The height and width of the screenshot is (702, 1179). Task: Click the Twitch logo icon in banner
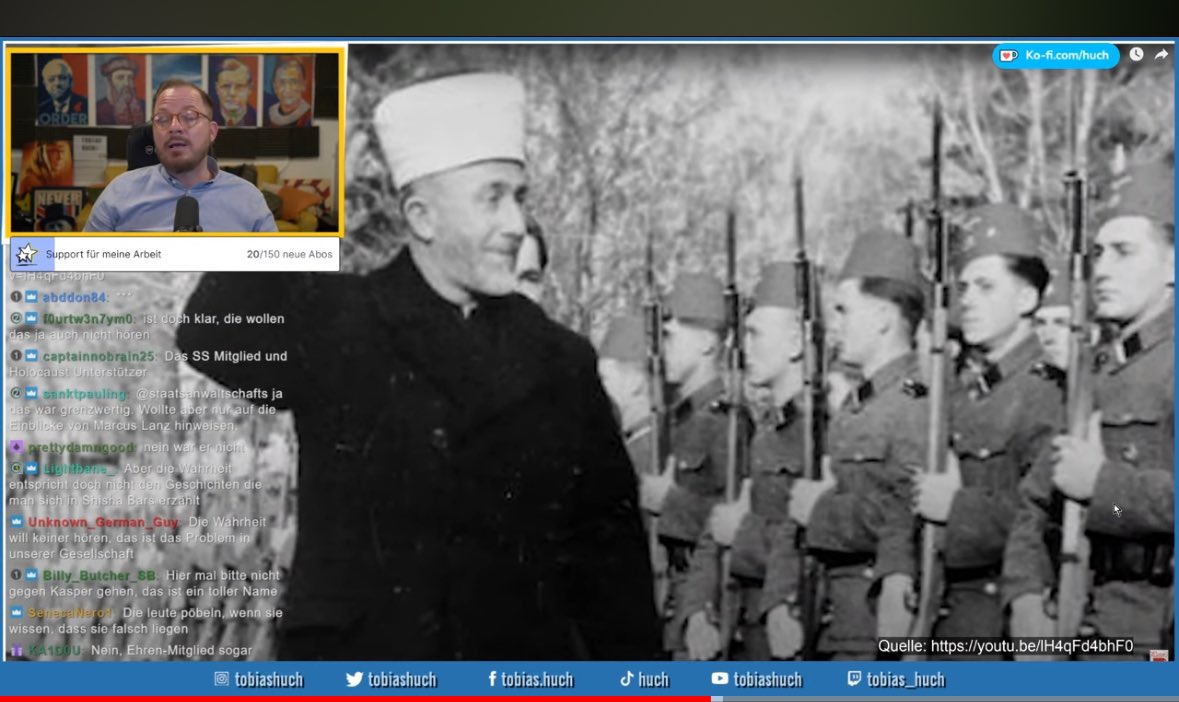(x=854, y=679)
